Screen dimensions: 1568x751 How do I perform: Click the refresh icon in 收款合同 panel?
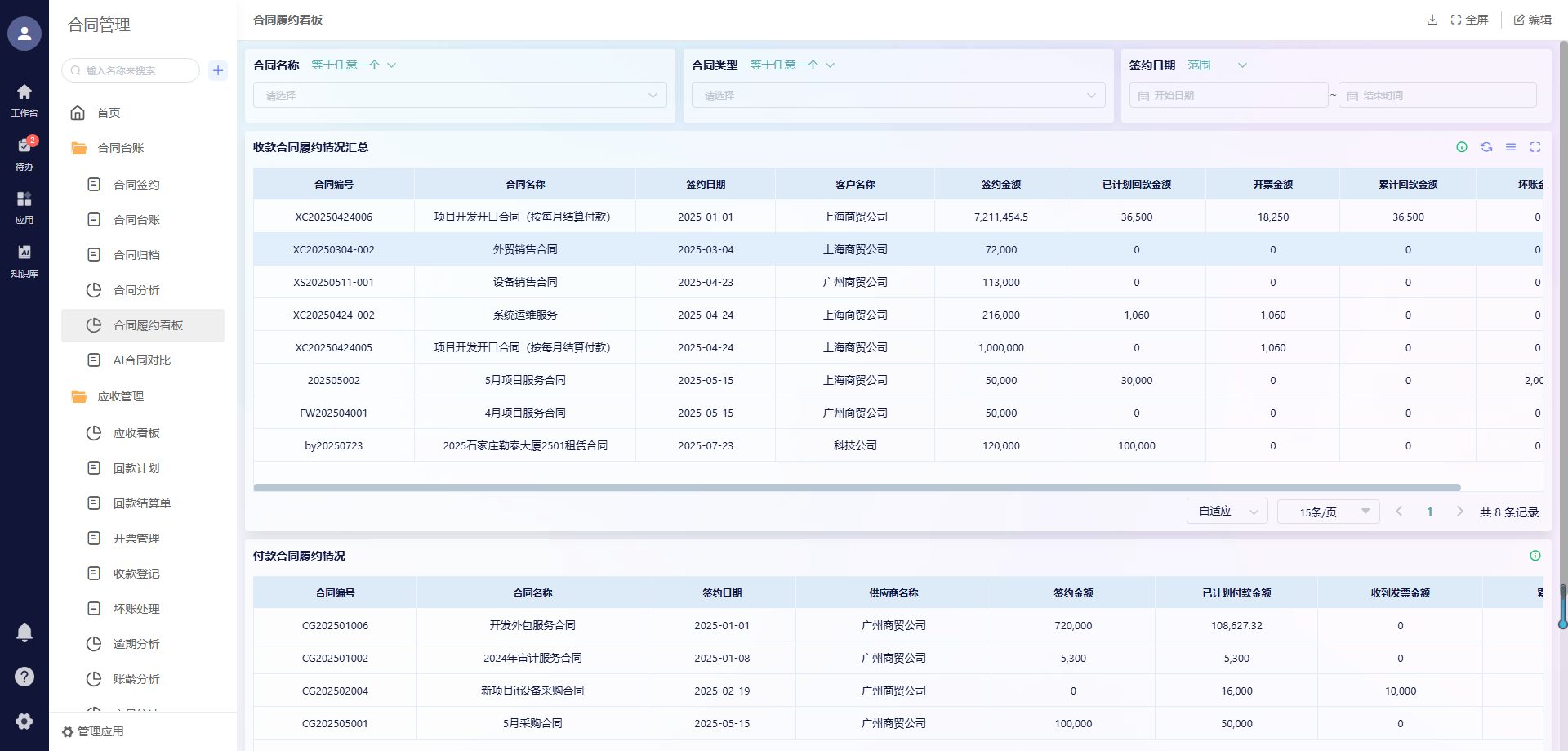point(1486,147)
